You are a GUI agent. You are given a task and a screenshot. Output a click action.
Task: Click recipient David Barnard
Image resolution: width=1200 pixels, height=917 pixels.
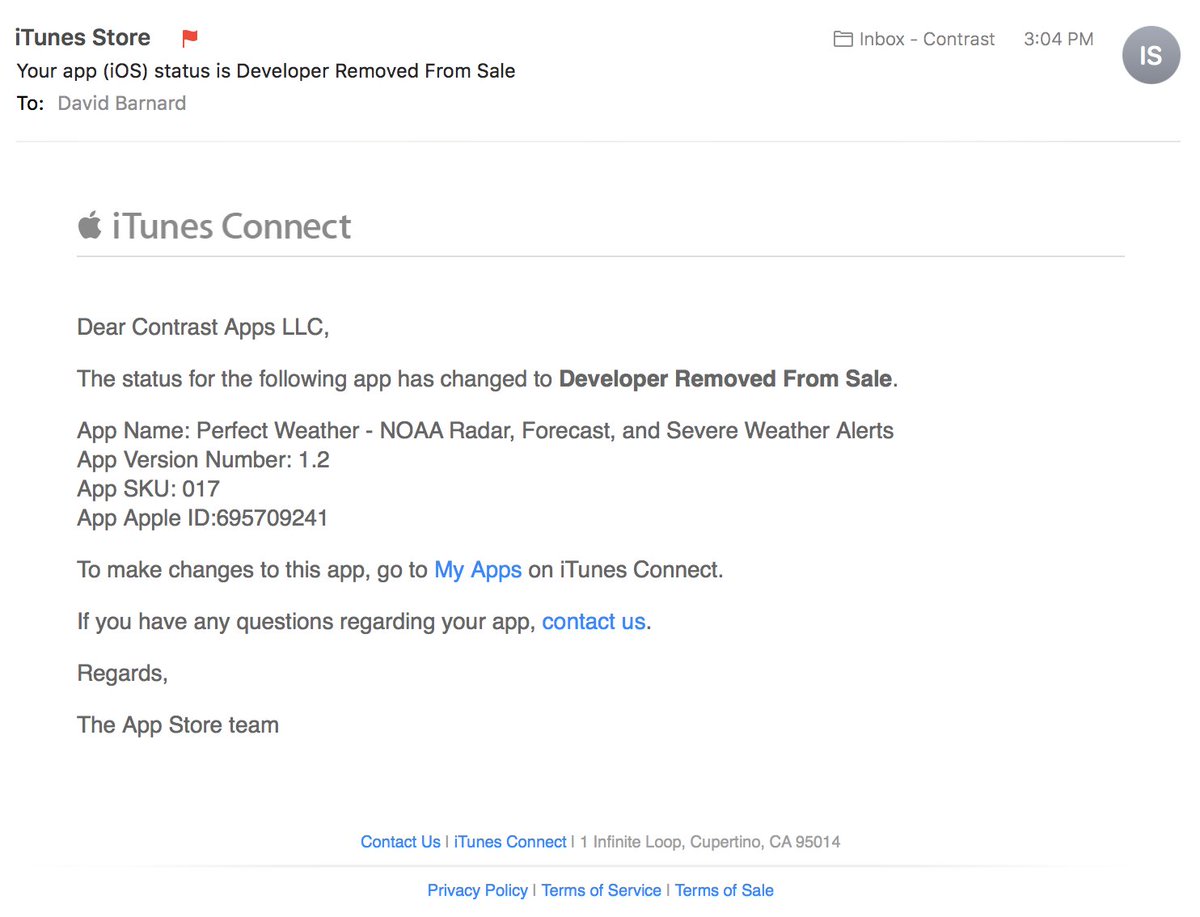click(122, 103)
